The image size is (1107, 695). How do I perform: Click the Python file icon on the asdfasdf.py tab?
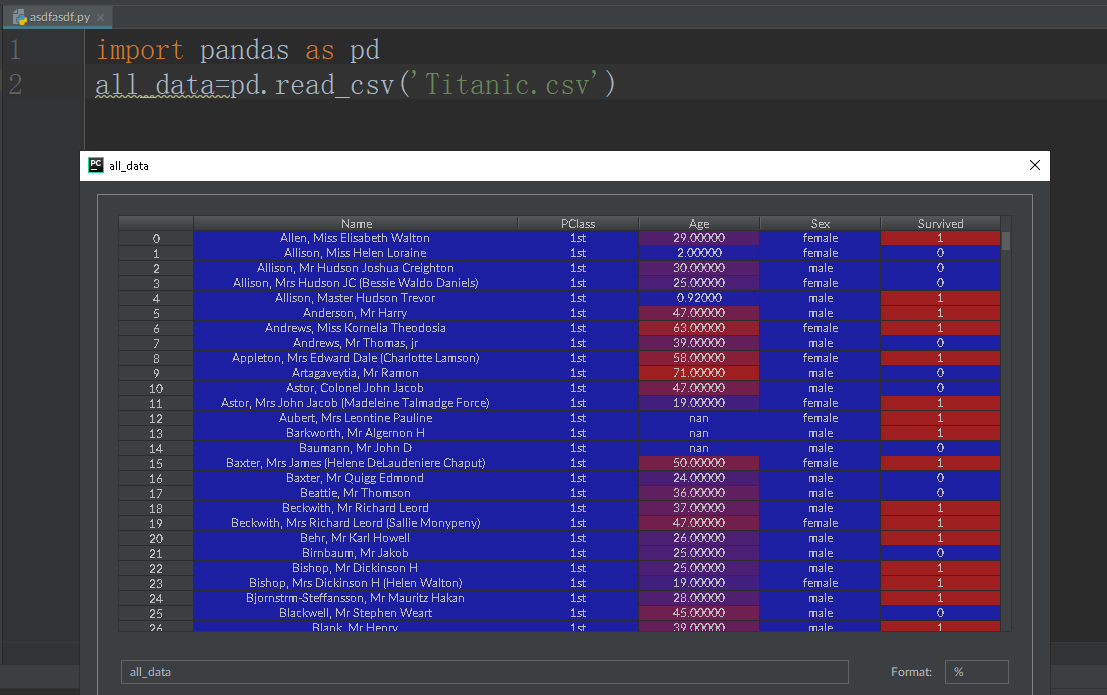pyautogui.click(x=18, y=16)
